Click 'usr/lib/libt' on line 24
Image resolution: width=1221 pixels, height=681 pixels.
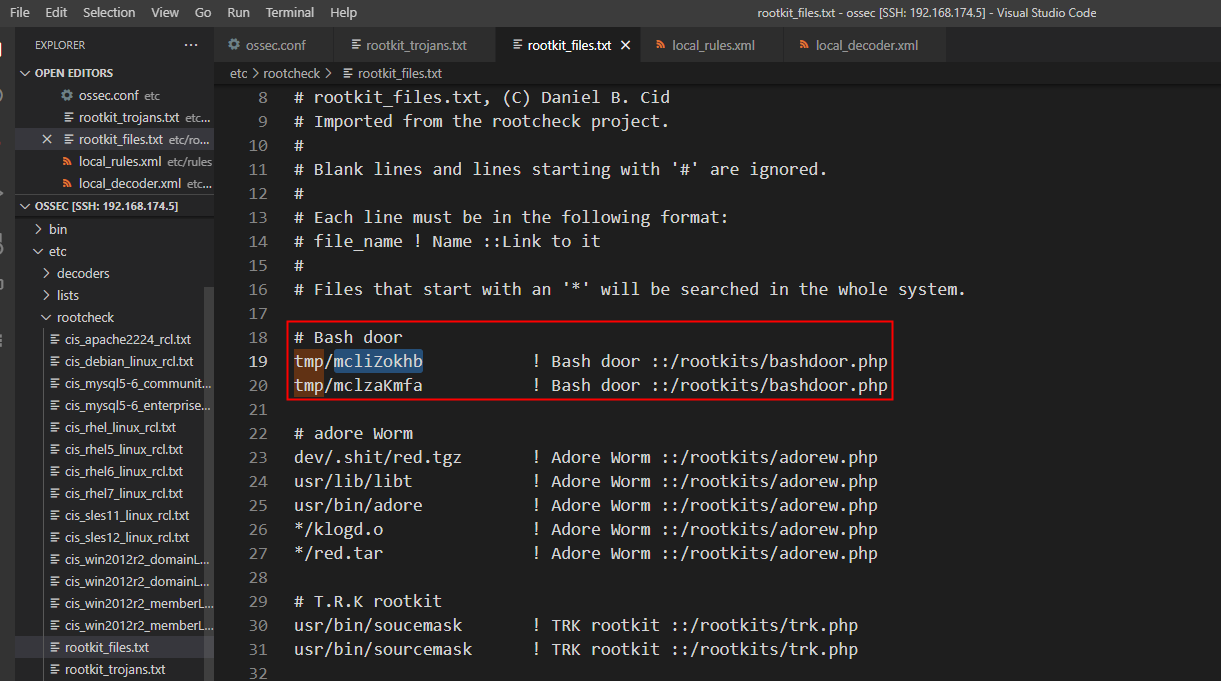click(353, 482)
